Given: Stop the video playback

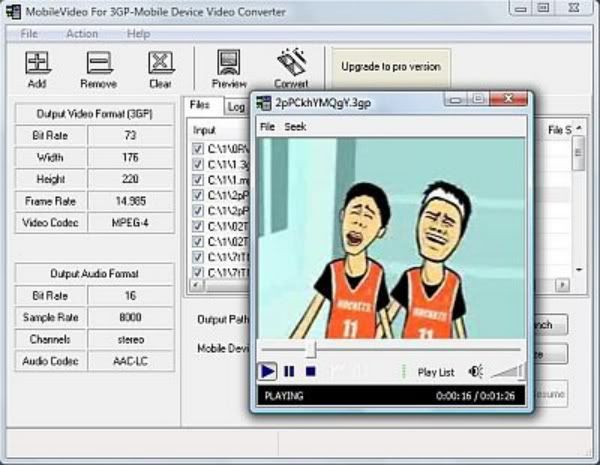Looking at the screenshot, I should point(311,371).
